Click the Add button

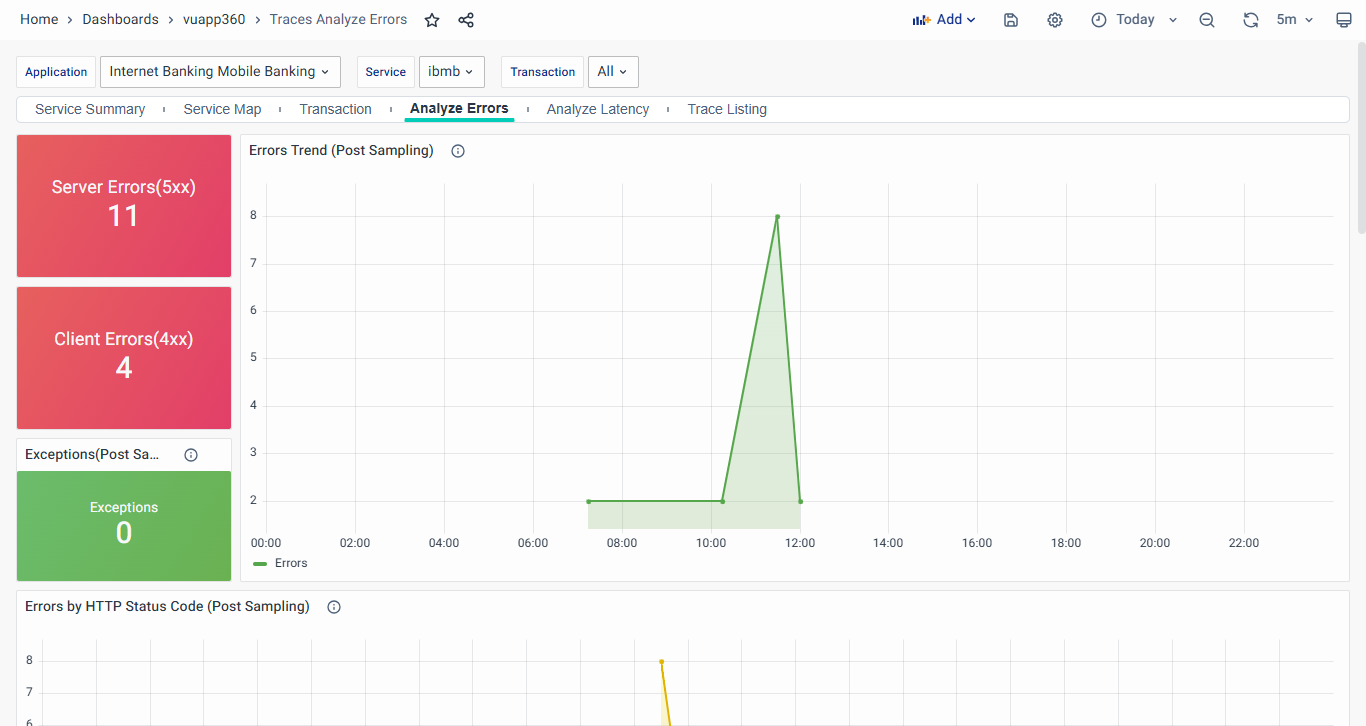click(944, 20)
